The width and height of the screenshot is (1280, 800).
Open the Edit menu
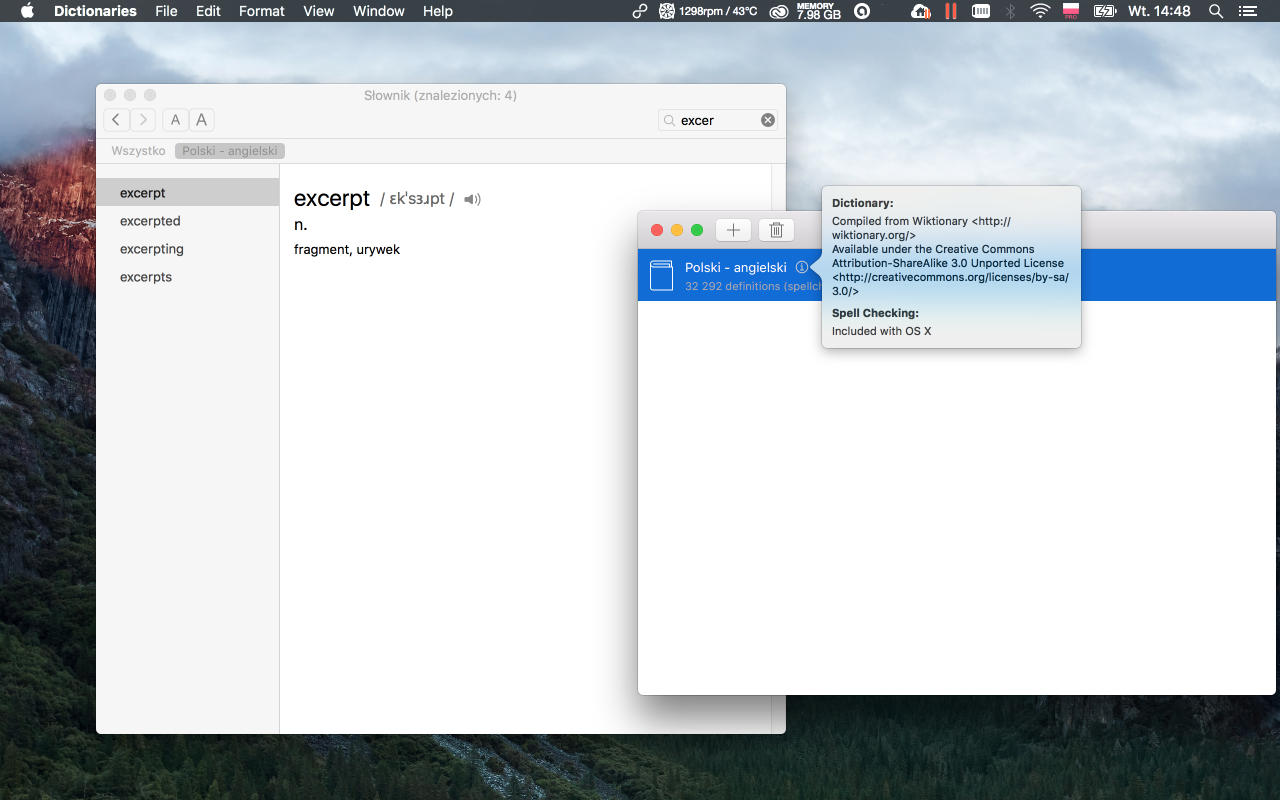point(208,11)
